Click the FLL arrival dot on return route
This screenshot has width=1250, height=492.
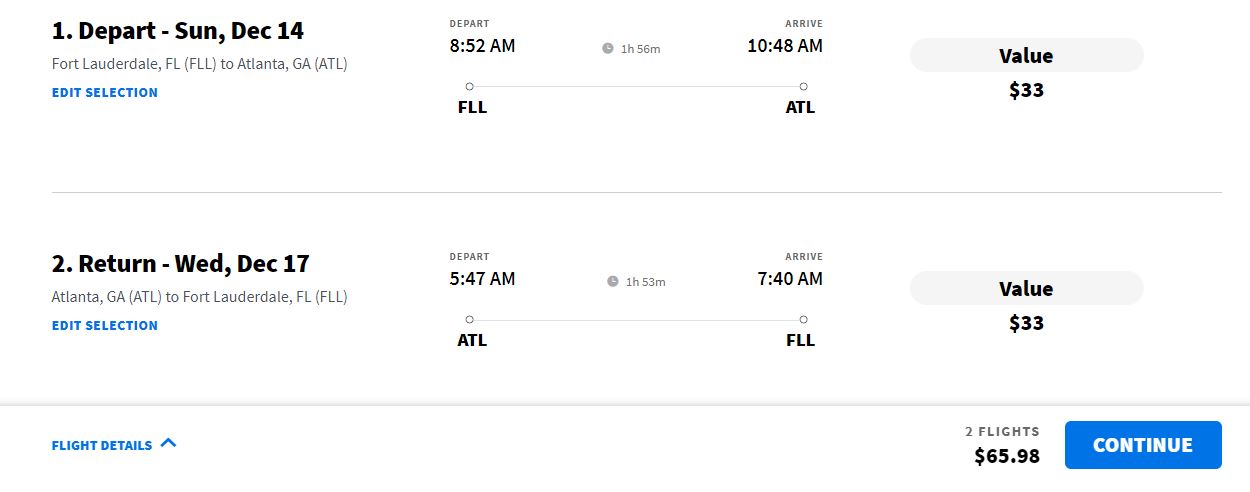803,320
